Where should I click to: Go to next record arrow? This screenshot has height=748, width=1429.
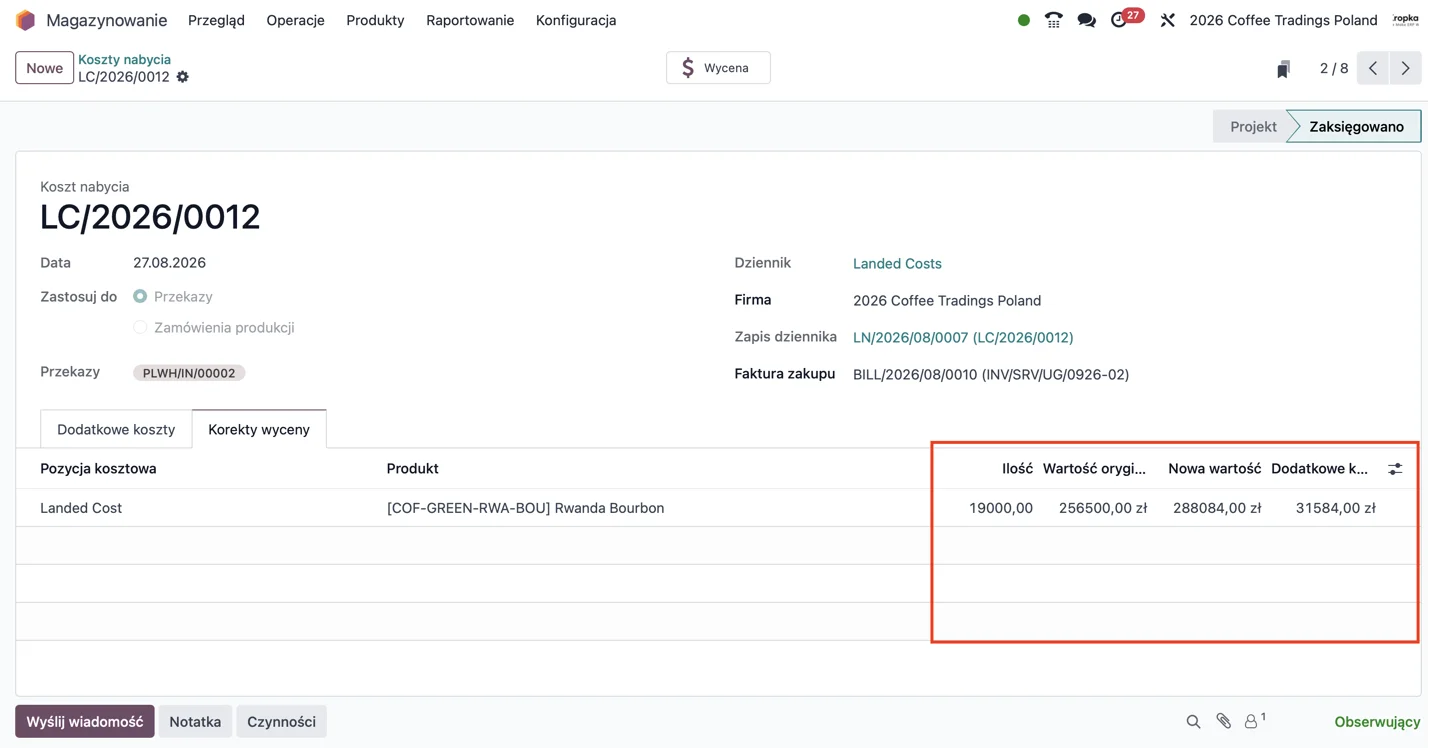[x=1405, y=68]
